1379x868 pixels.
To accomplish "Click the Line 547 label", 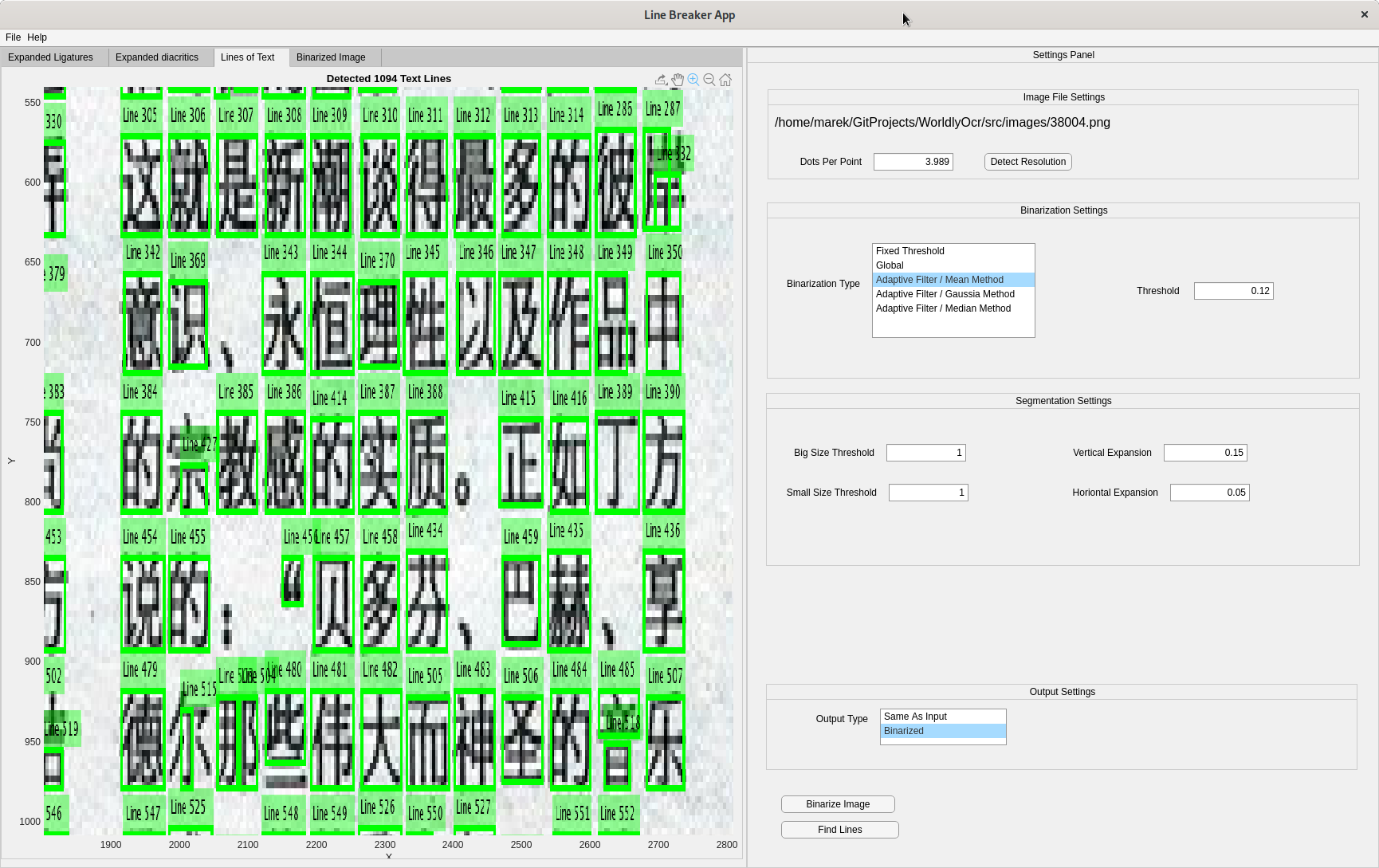I will (x=143, y=814).
